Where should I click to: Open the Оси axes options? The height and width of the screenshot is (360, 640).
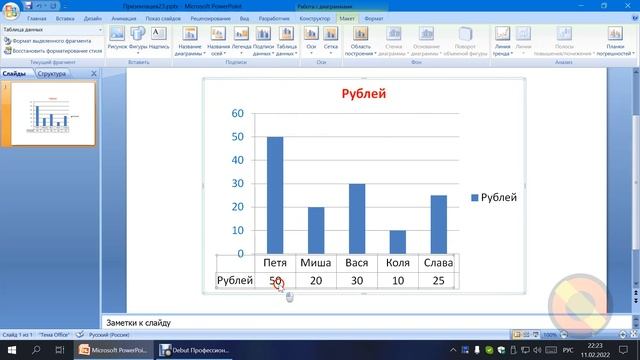(311, 41)
